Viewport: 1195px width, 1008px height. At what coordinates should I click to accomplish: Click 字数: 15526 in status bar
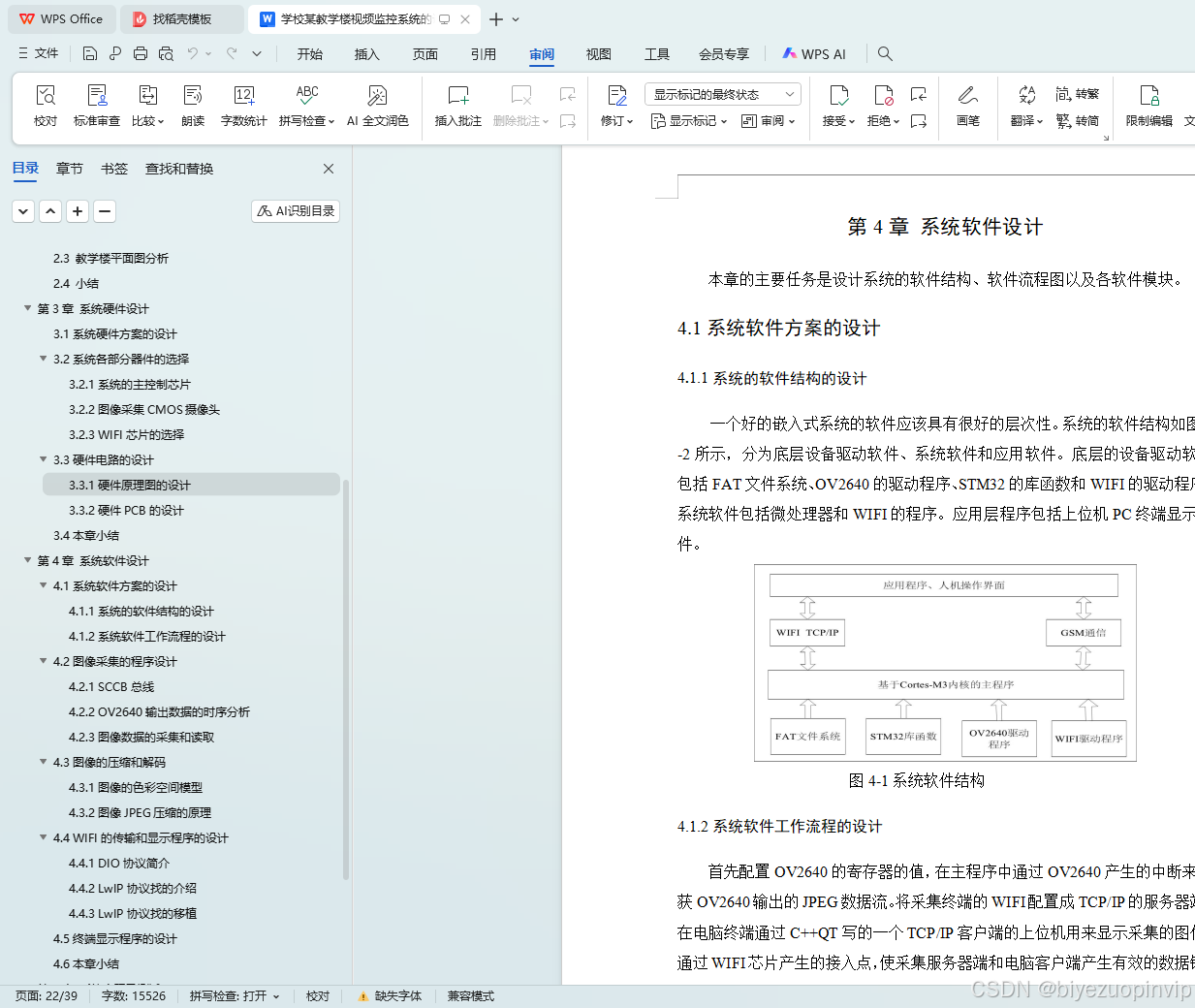click(134, 996)
